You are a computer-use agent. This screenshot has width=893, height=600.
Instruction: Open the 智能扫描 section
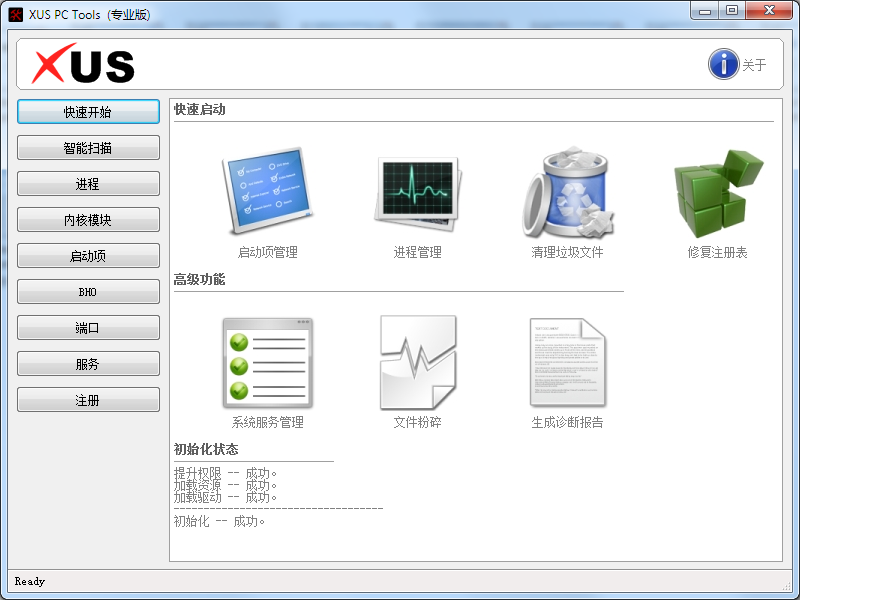tap(88, 147)
